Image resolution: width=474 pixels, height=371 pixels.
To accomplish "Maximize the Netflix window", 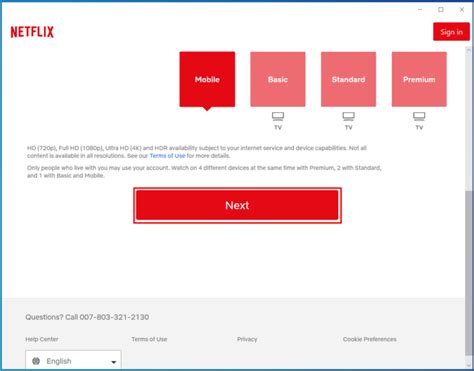I will pyautogui.click(x=441, y=10).
